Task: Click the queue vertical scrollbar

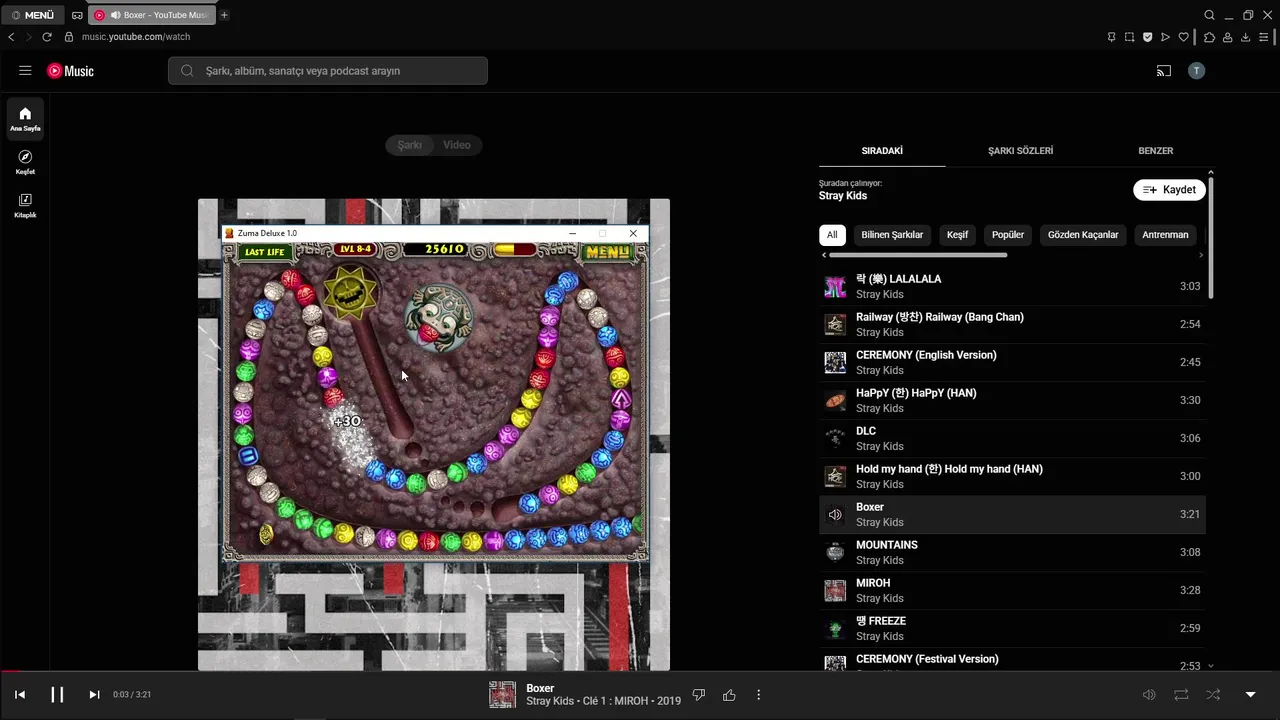Action: point(1211,237)
